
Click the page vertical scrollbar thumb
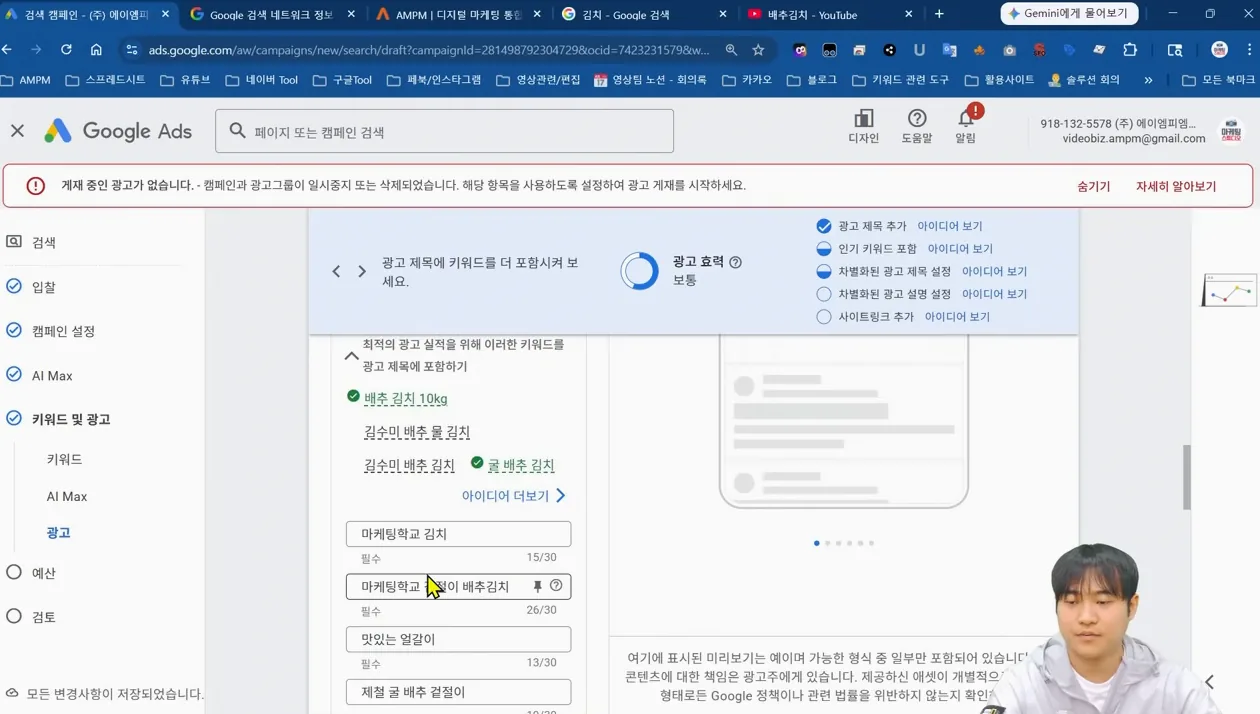[1187, 478]
